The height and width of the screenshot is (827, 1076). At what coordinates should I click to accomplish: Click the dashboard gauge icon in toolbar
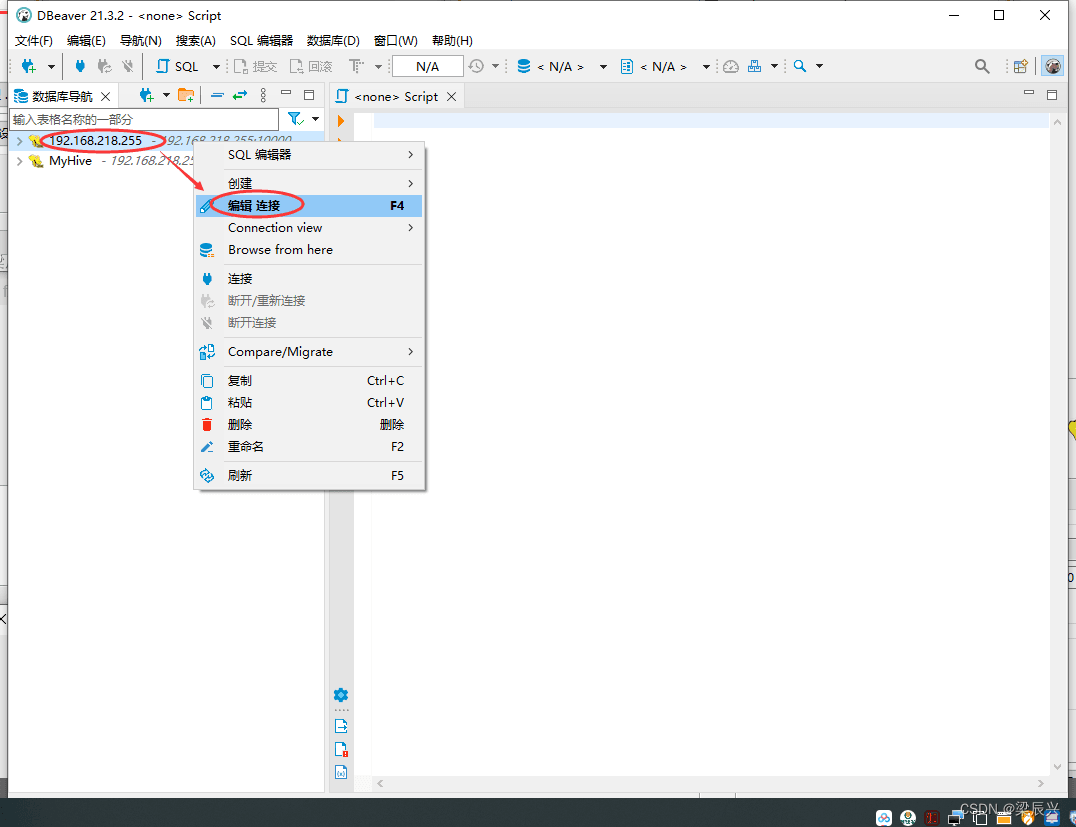[731, 67]
